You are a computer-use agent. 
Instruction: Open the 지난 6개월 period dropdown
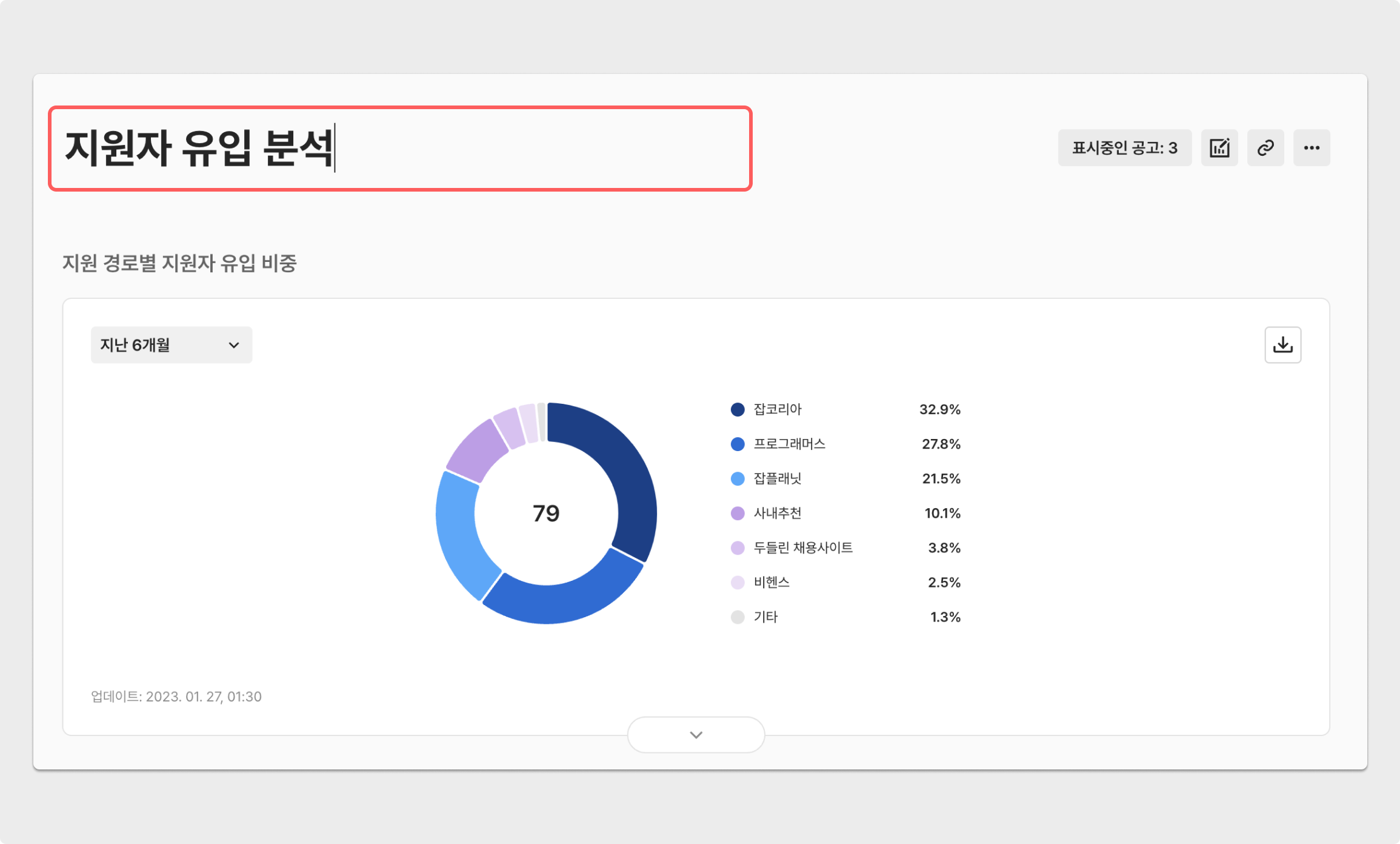(x=172, y=345)
